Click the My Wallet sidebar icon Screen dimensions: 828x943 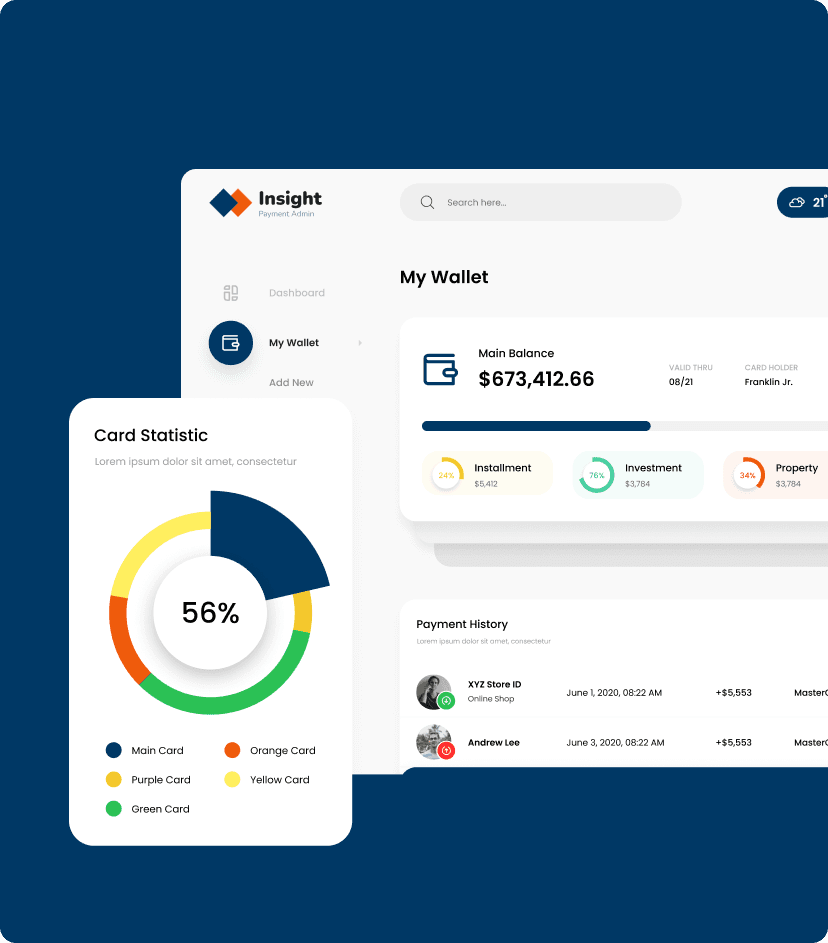(231, 343)
